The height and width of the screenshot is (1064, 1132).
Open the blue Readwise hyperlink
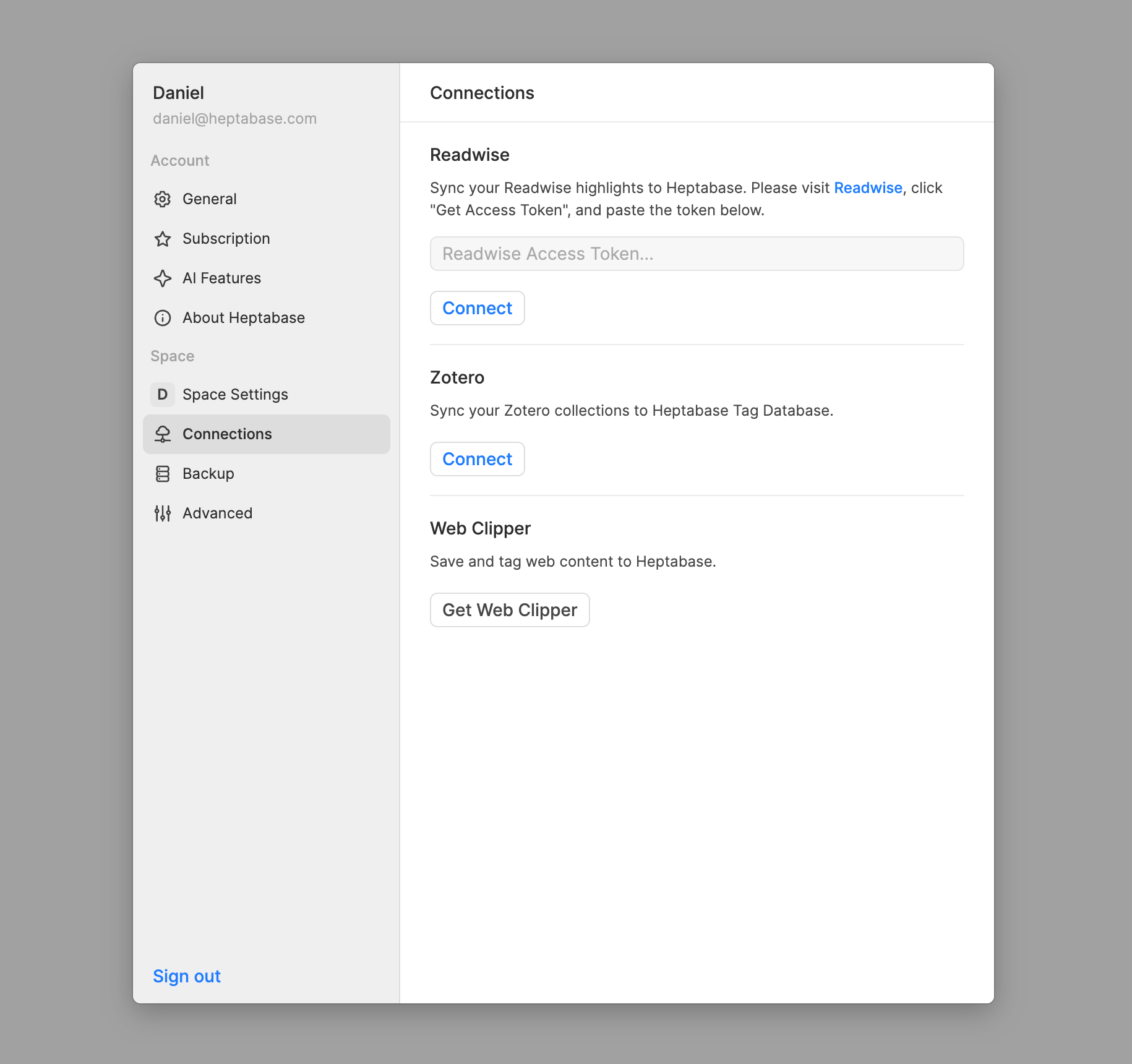click(x=868, y=188)
